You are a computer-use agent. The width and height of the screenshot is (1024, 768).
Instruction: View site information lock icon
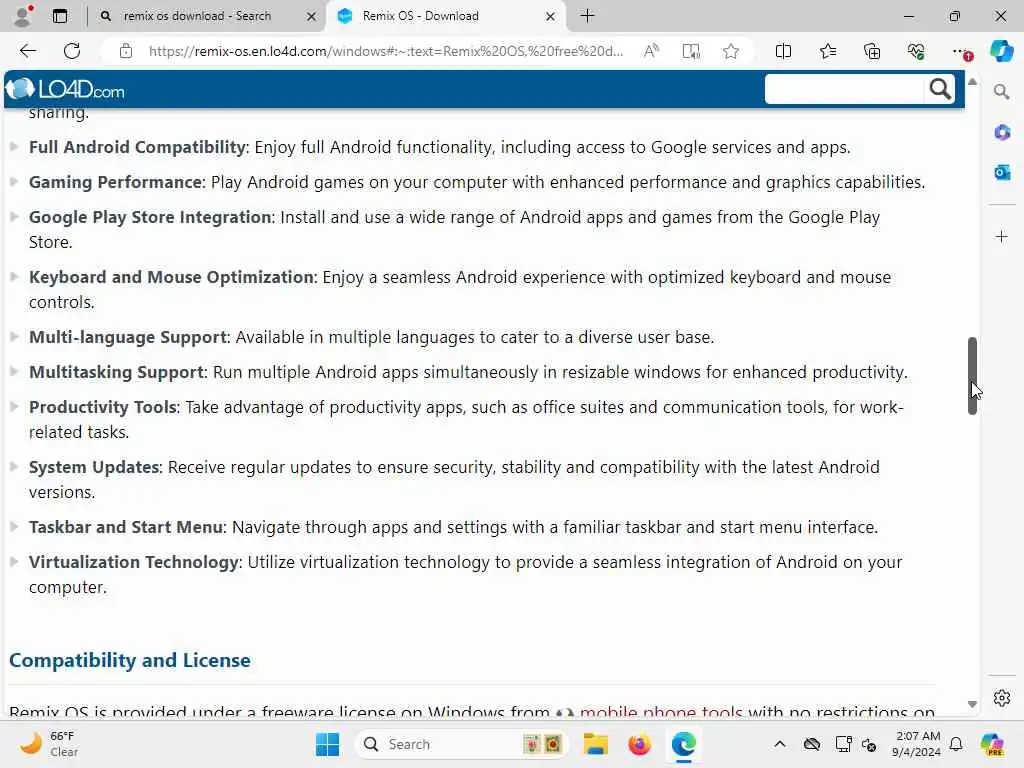pos(126,51)
